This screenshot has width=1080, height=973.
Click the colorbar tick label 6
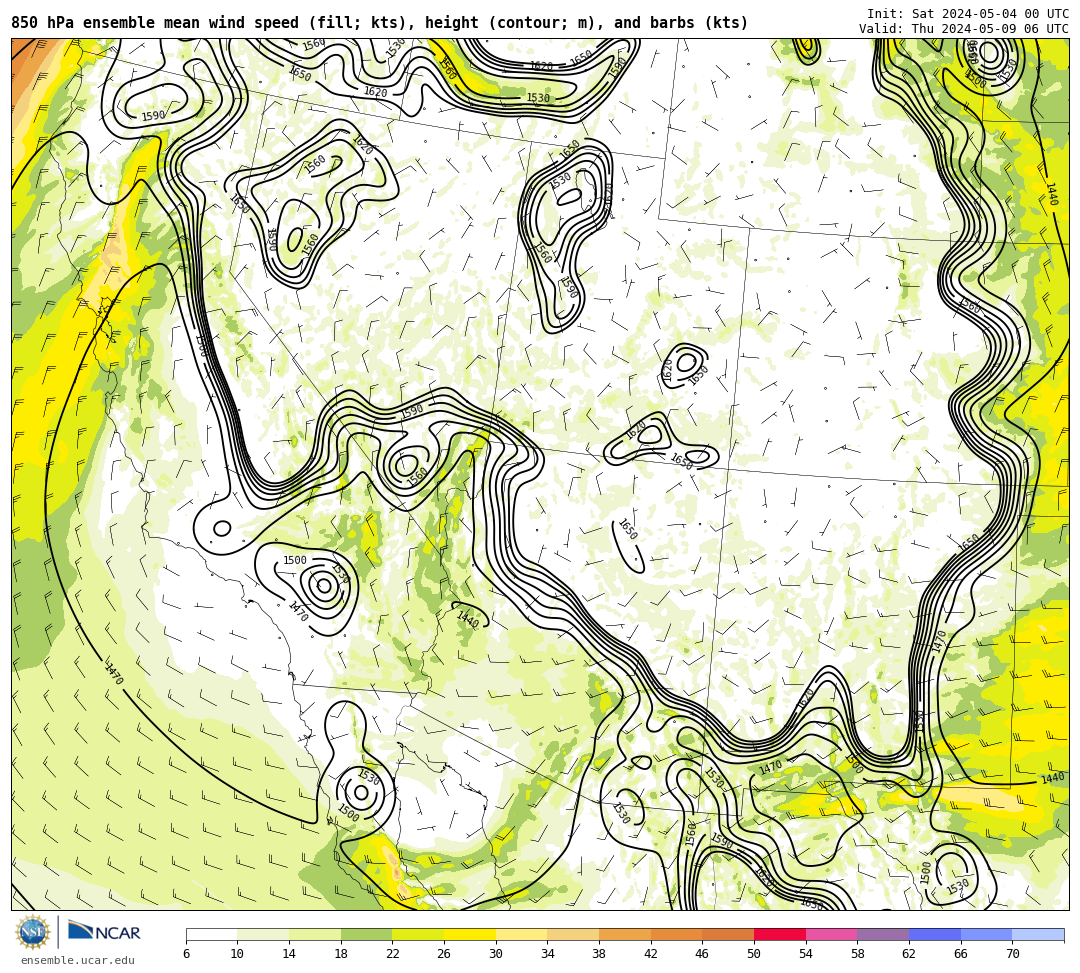(x=186, y=954)
